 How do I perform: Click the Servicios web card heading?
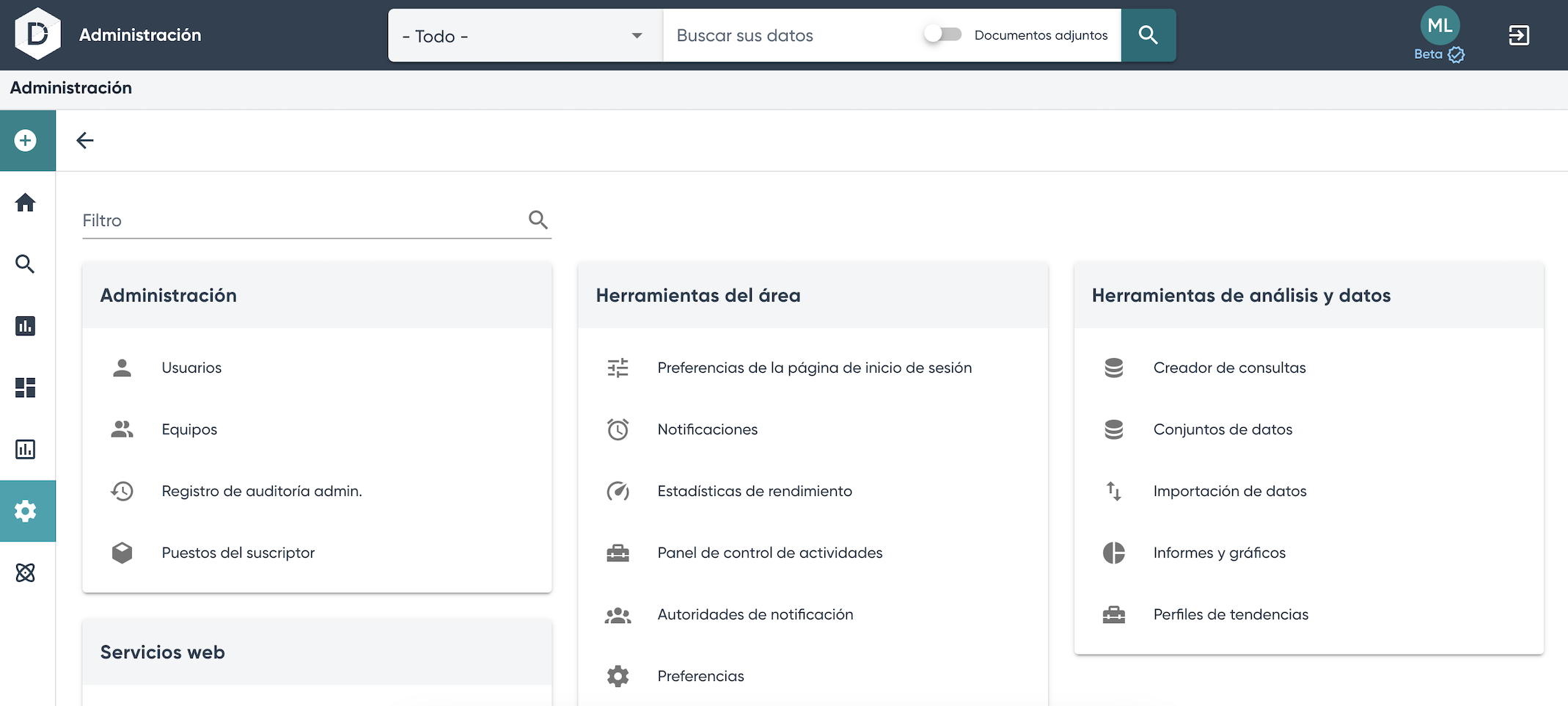[163, 652]
